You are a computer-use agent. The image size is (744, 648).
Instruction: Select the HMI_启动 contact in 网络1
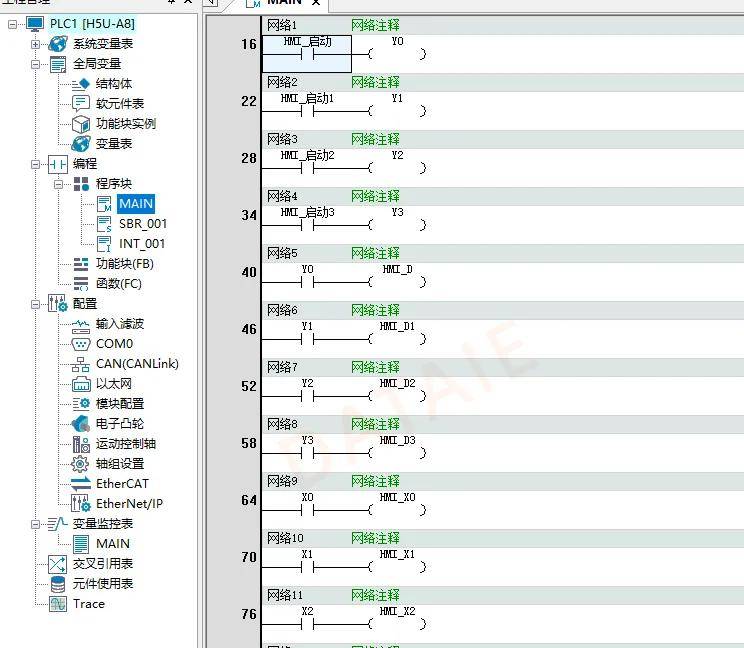(307, 54)
